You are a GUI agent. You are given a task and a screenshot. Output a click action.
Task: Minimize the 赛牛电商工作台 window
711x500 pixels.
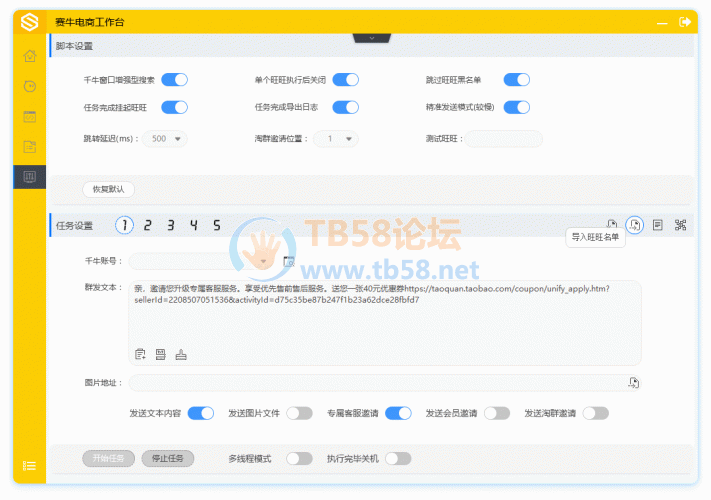click(662, 23)
